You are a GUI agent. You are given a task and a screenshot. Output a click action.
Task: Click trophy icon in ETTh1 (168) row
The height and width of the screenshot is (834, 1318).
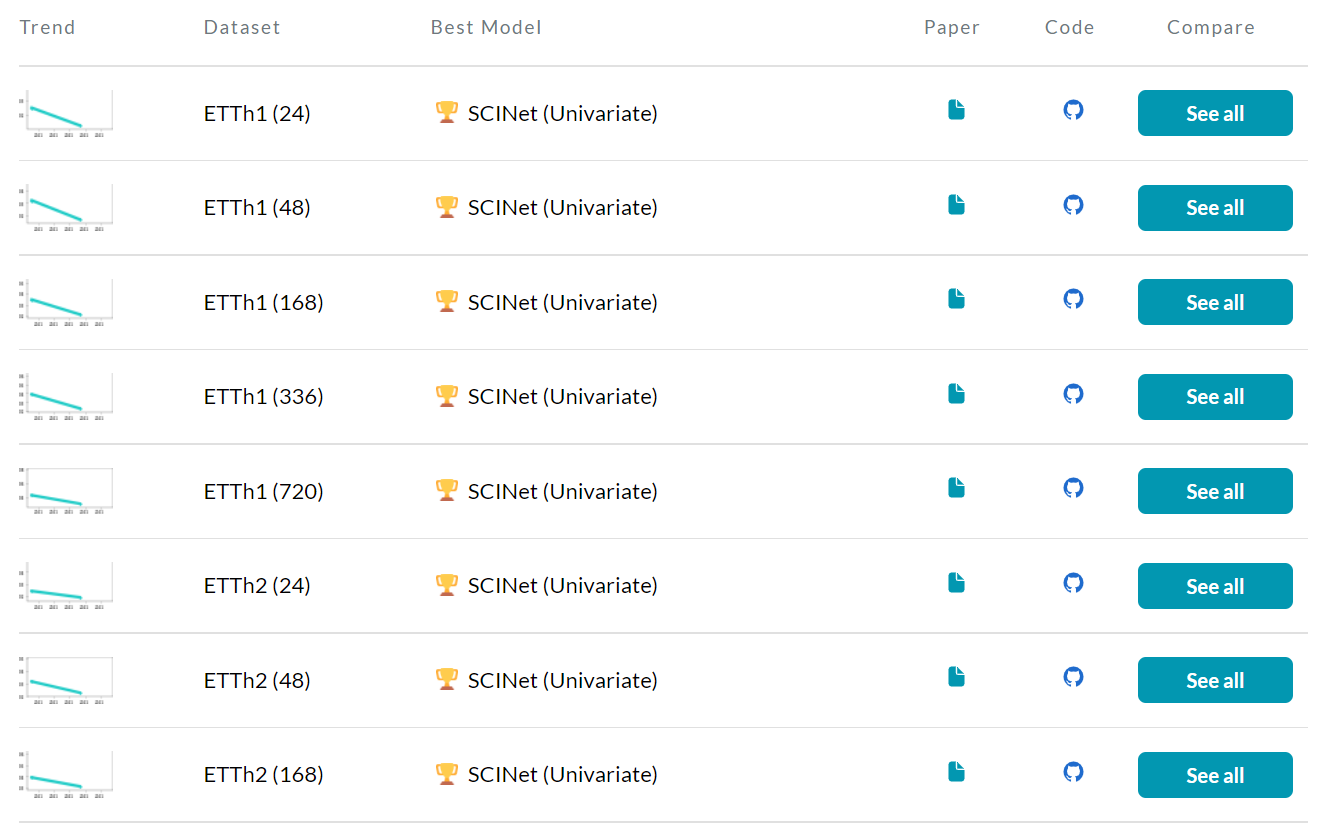coord(447,302)
